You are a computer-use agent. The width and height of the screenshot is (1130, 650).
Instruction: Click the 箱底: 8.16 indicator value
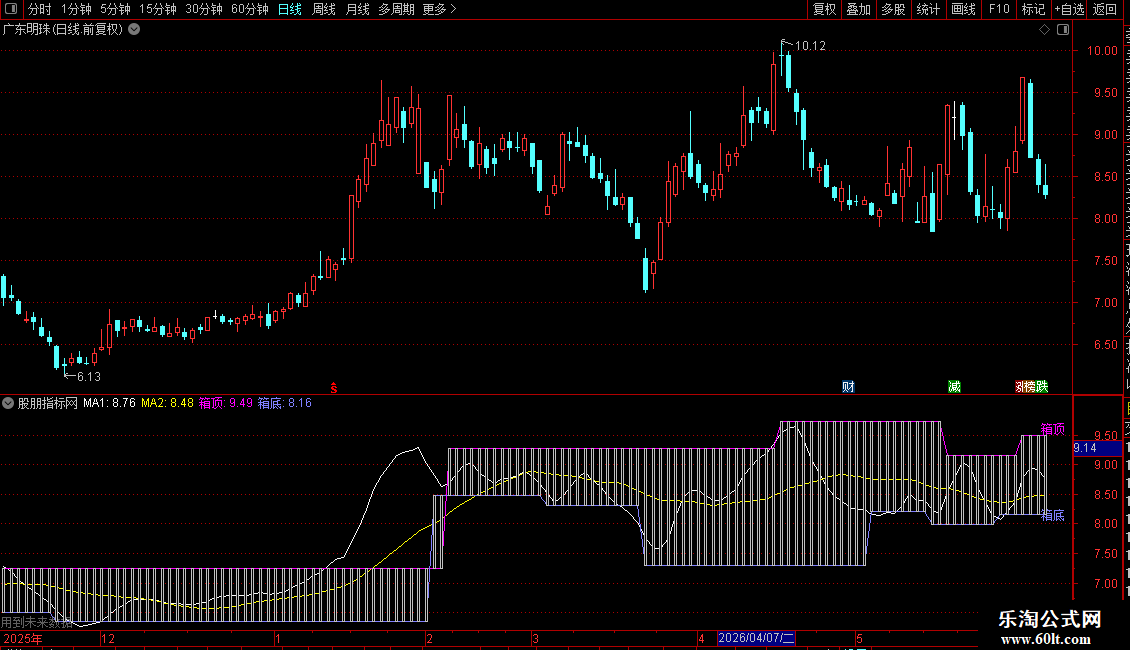coord(285,403)
